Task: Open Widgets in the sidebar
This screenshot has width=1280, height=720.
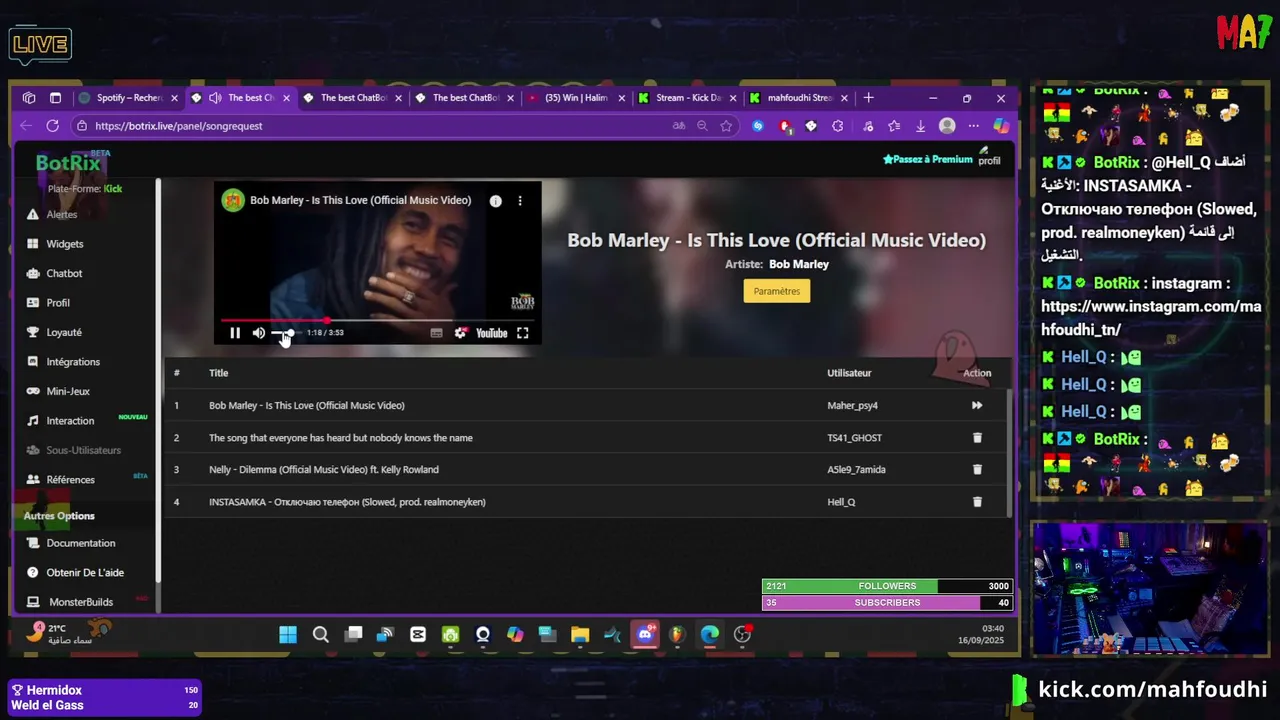Action: point(64,244)
